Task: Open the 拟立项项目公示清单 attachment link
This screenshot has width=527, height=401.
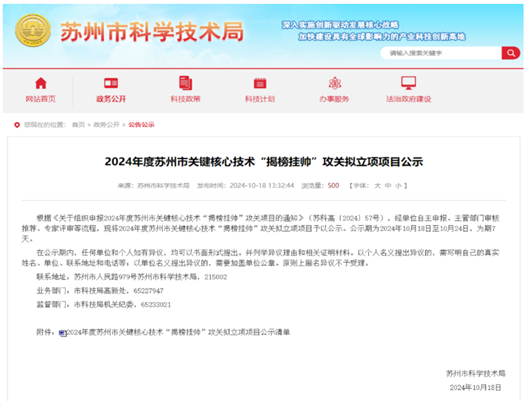Action: tap(178, 332)
